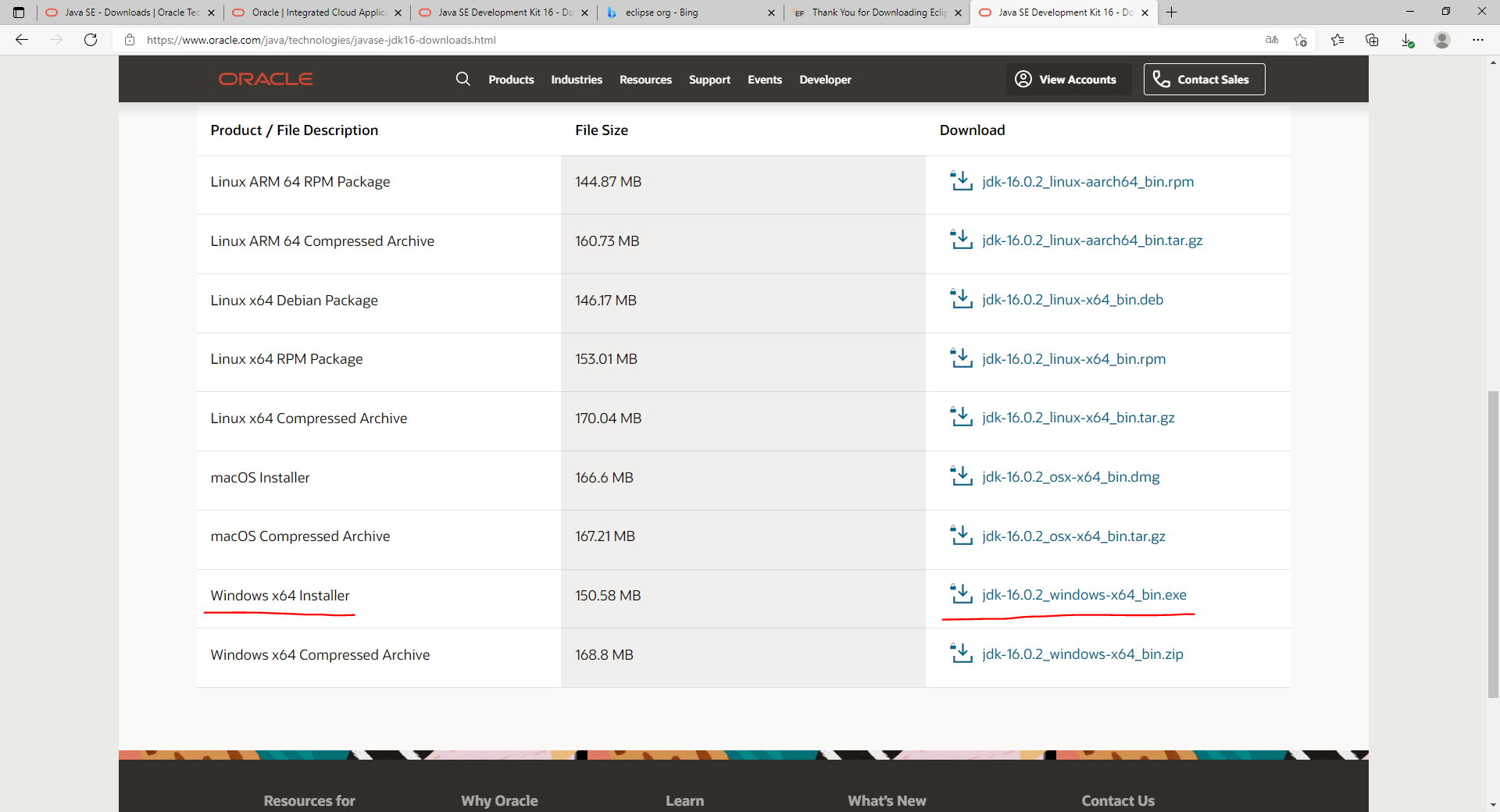
Task: Open the Resources menu
Action: click(645, 80)
